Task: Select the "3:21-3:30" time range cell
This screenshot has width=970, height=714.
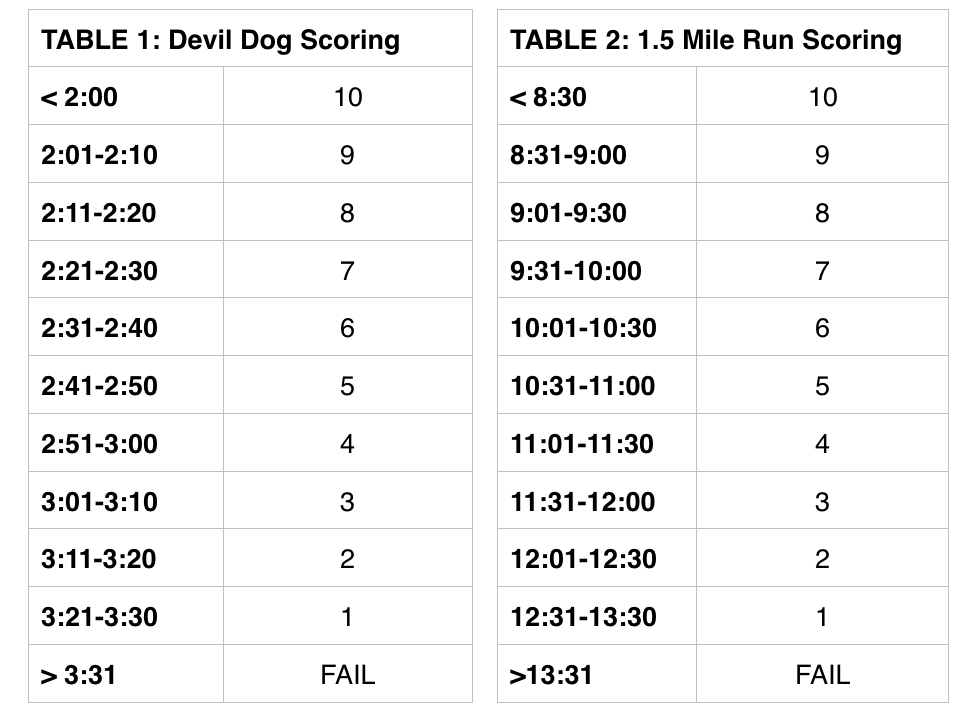Action: (x=99, y=616)
